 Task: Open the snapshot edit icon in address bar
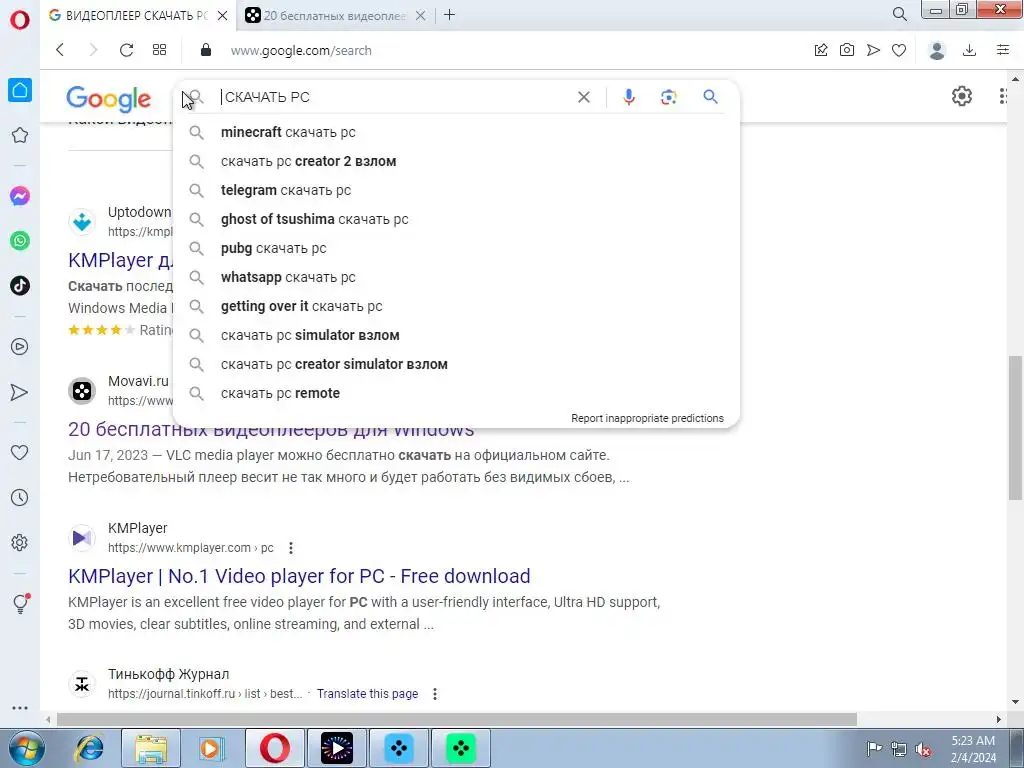[821, 50]
